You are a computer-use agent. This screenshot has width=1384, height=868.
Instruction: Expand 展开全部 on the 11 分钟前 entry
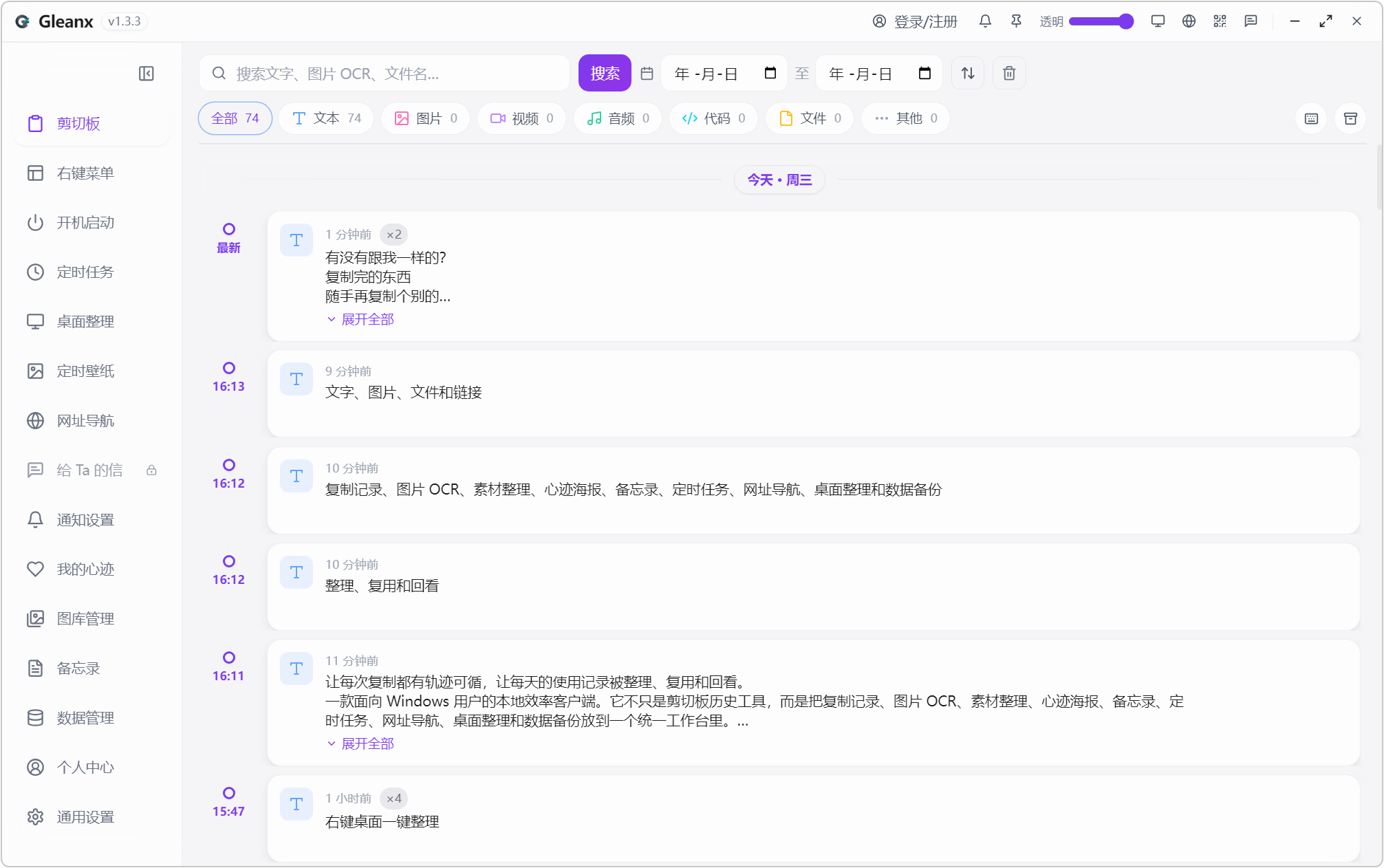[360, 744]
